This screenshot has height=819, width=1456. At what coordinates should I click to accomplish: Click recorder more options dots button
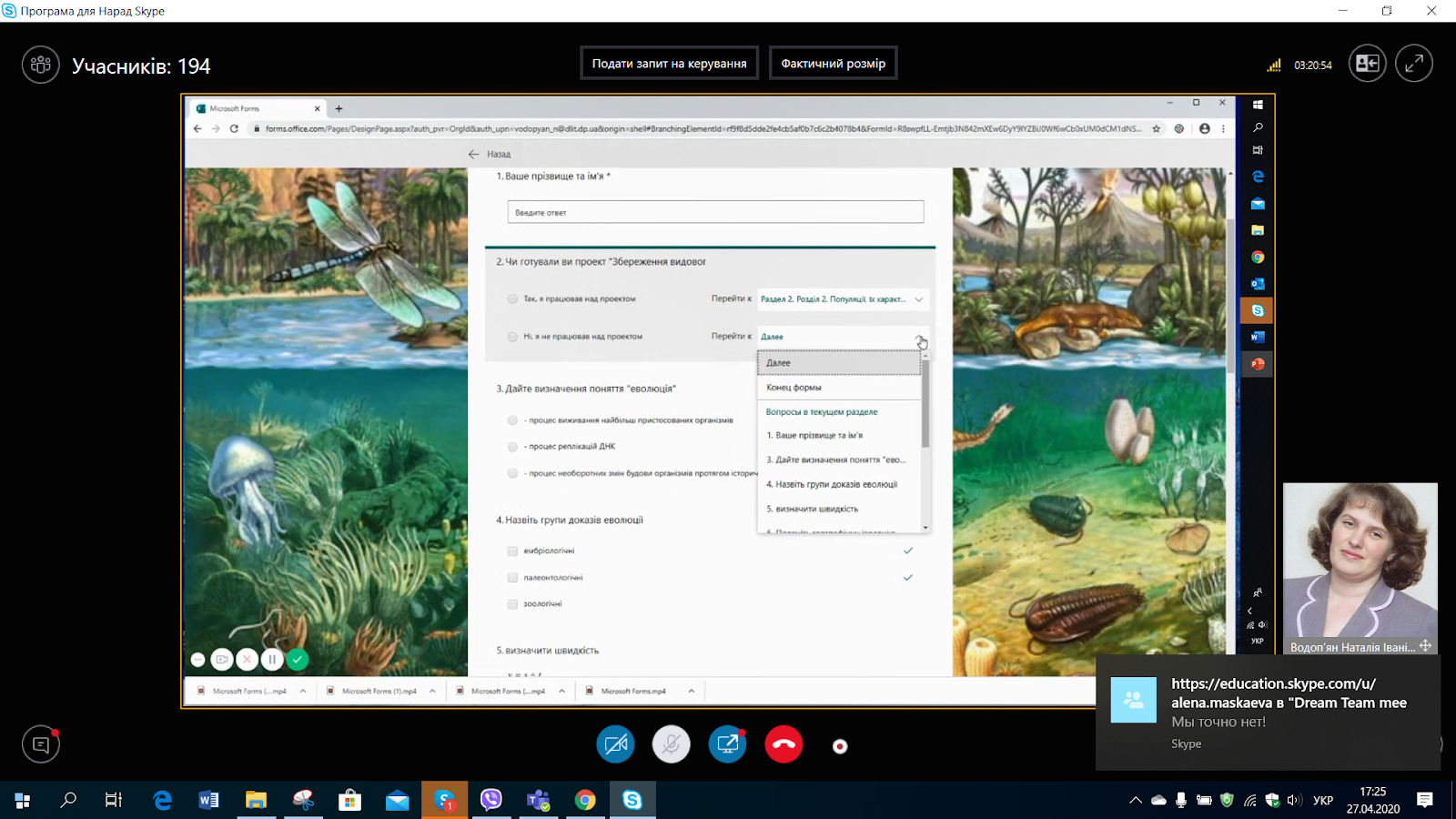[x=197, y=660]
